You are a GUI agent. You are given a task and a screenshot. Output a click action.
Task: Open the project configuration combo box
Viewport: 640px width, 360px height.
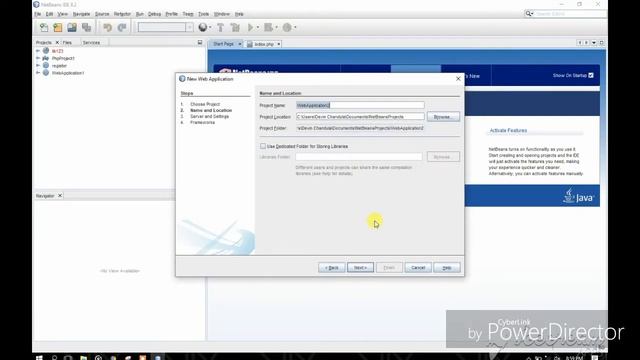(x=165, y=27)
